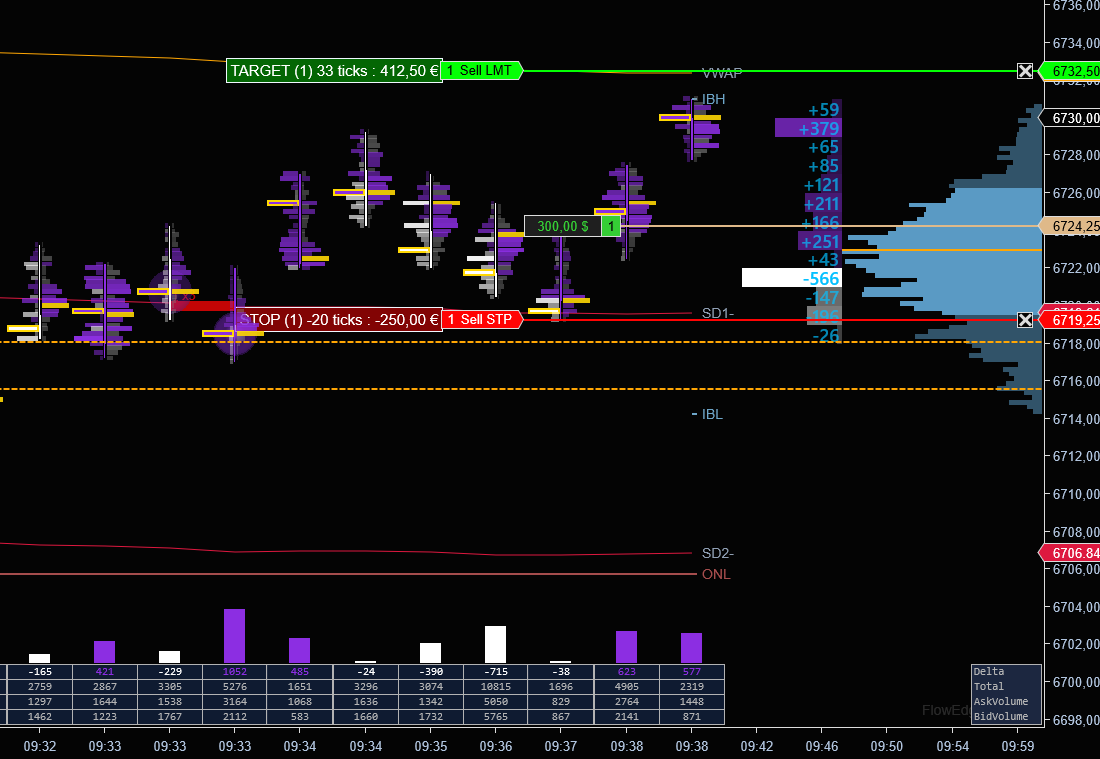
Task: Click the +211 delta value in the profile
Action: (x=821, y=203)
